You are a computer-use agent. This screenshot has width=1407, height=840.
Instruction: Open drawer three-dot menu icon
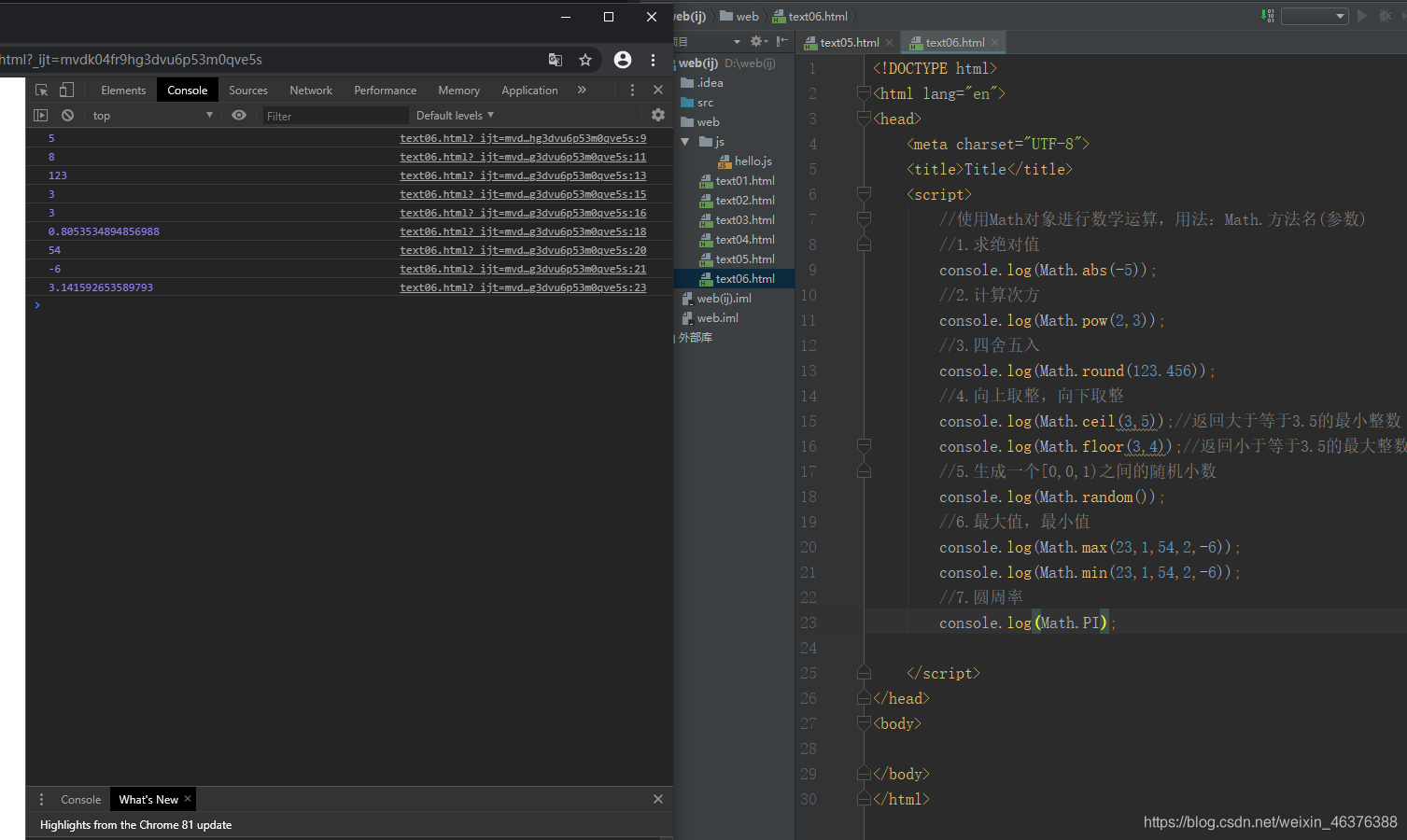point(41,799)
